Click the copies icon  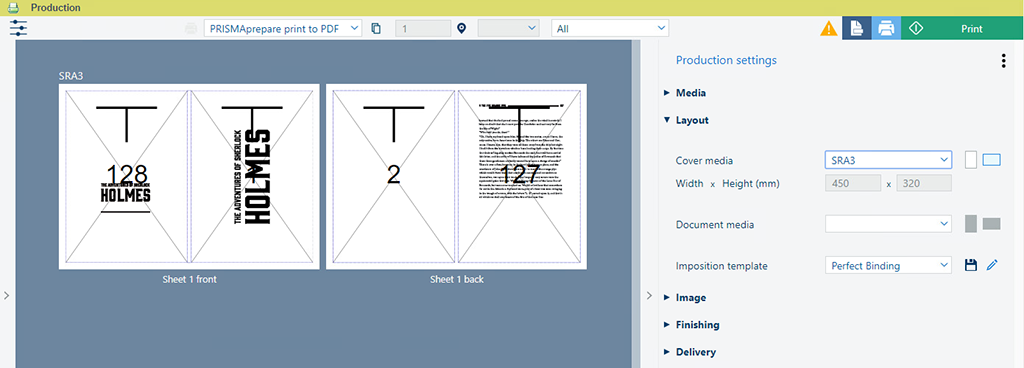click(x=376, y=29)
